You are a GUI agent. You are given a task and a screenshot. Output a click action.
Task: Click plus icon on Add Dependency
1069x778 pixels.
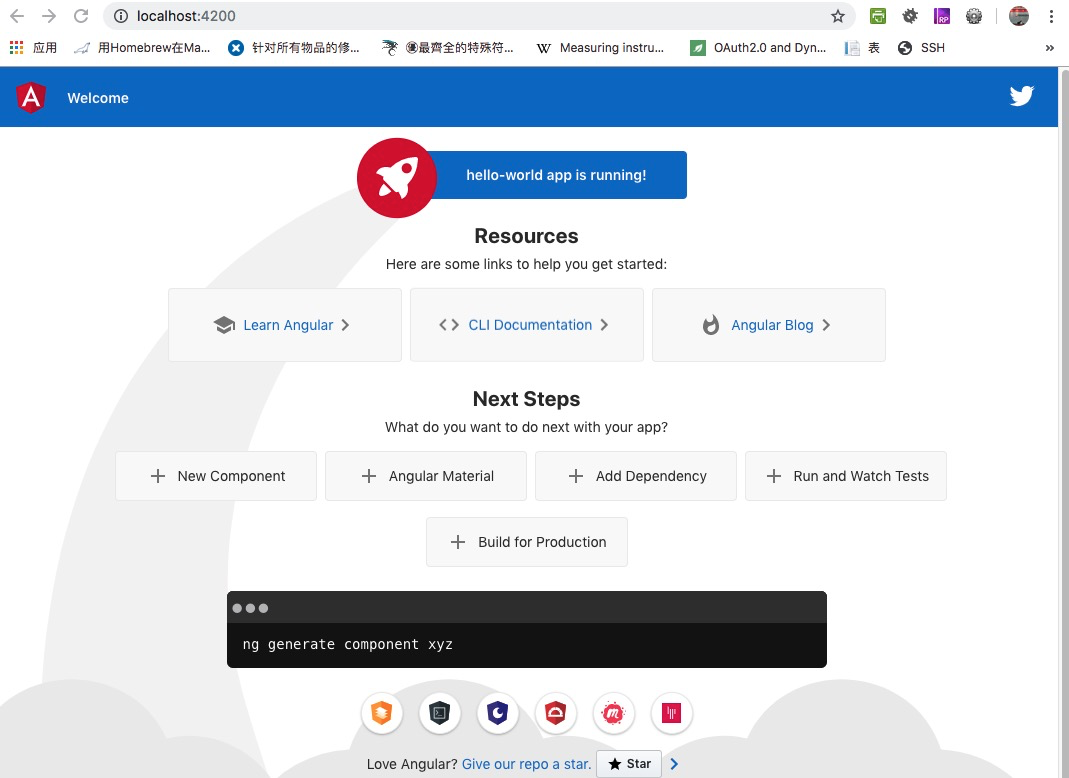(x=576, y=476)
